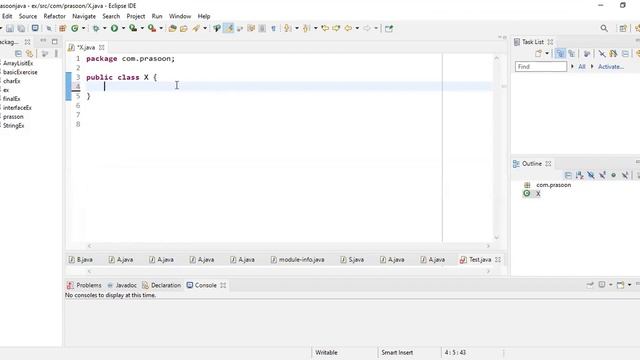Image resolution: width=640 pixels, height=360 pixels.
Task: Click the Find field in Task List
Action: coord(541,67)
